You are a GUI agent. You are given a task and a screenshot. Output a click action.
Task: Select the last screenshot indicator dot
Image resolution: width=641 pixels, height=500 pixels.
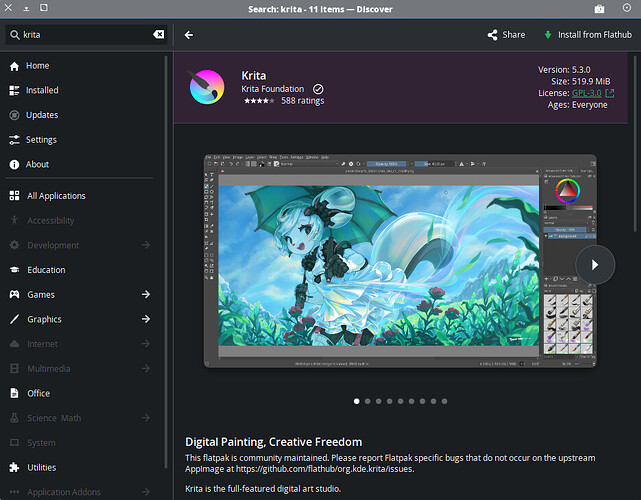[444, 401]
